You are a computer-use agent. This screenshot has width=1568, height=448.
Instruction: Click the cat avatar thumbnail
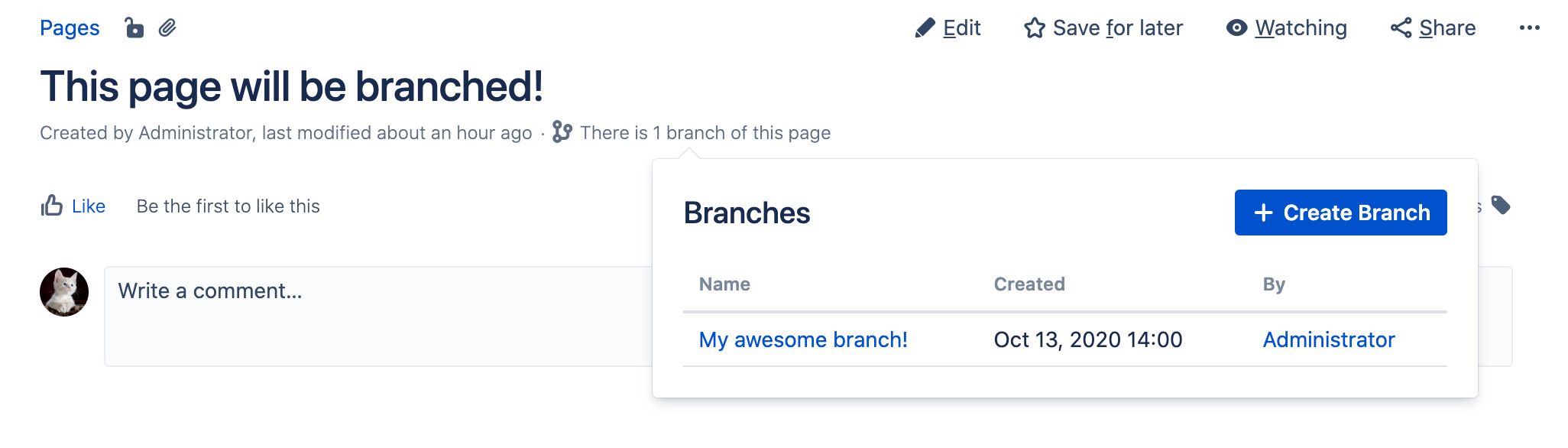64,292
